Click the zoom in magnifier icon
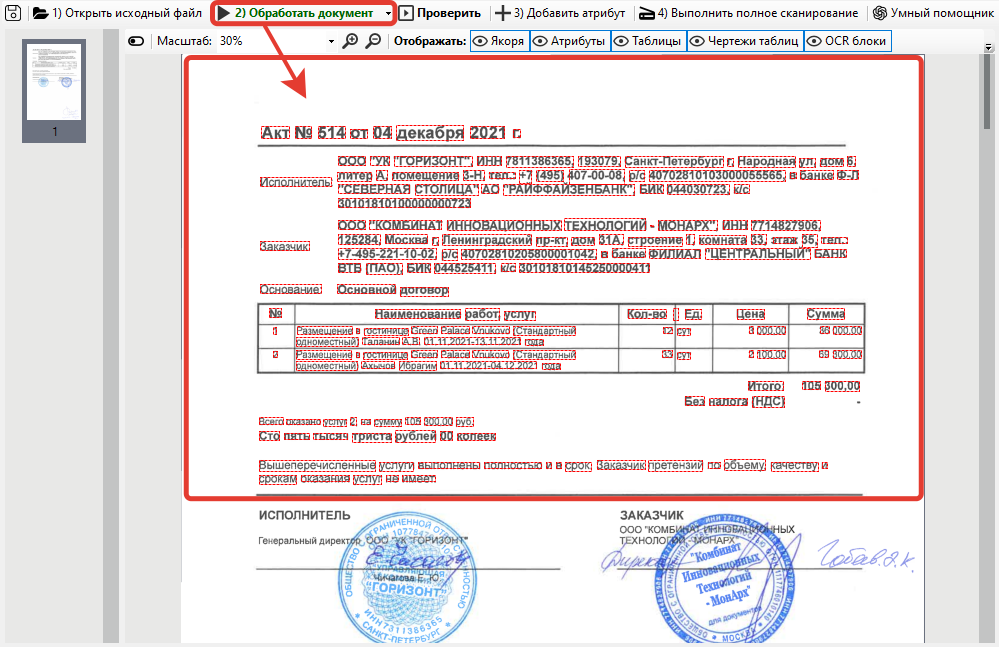Viewport: 999px width, 647px height. [x=350, y=41]
